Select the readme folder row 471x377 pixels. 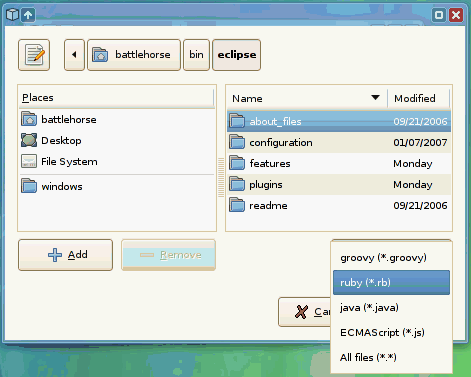[x=339, y=205]
